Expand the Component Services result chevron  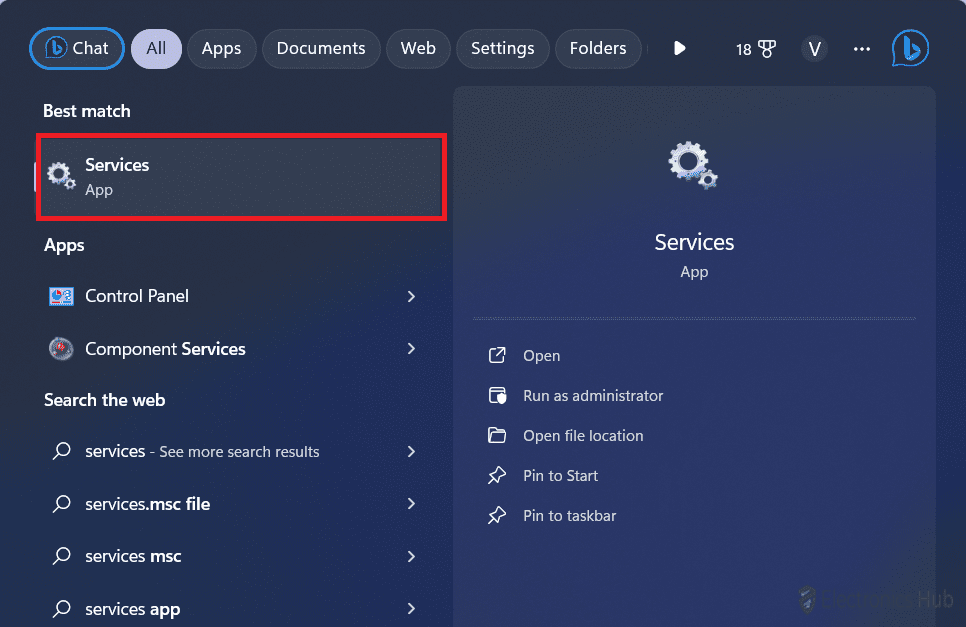click(411, 349)
